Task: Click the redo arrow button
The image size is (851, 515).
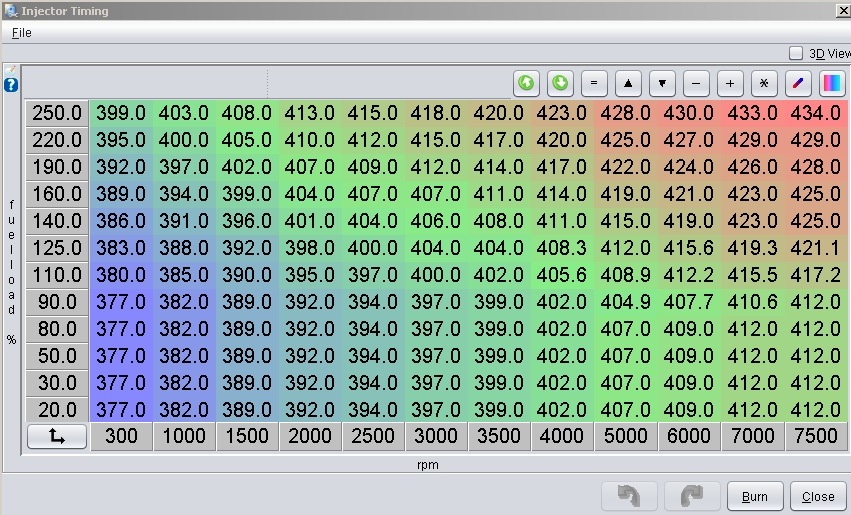Action: (x=692, y=496)
